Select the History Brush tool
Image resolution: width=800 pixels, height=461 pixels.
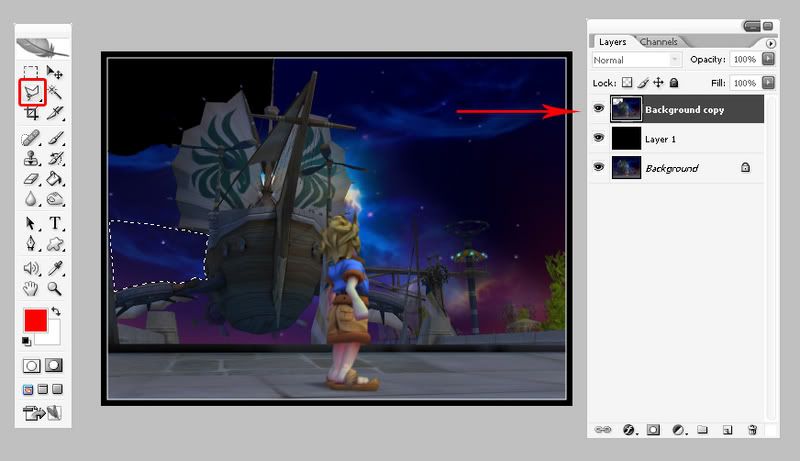55,158
